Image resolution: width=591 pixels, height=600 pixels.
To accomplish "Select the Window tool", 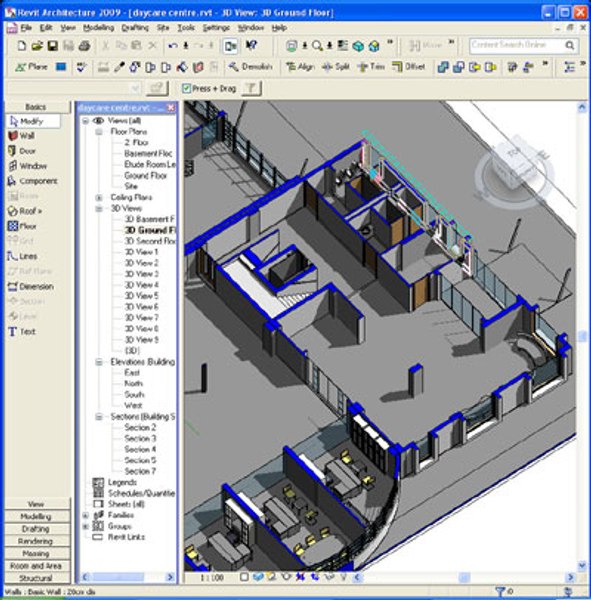I will click(x=28, y=166).
